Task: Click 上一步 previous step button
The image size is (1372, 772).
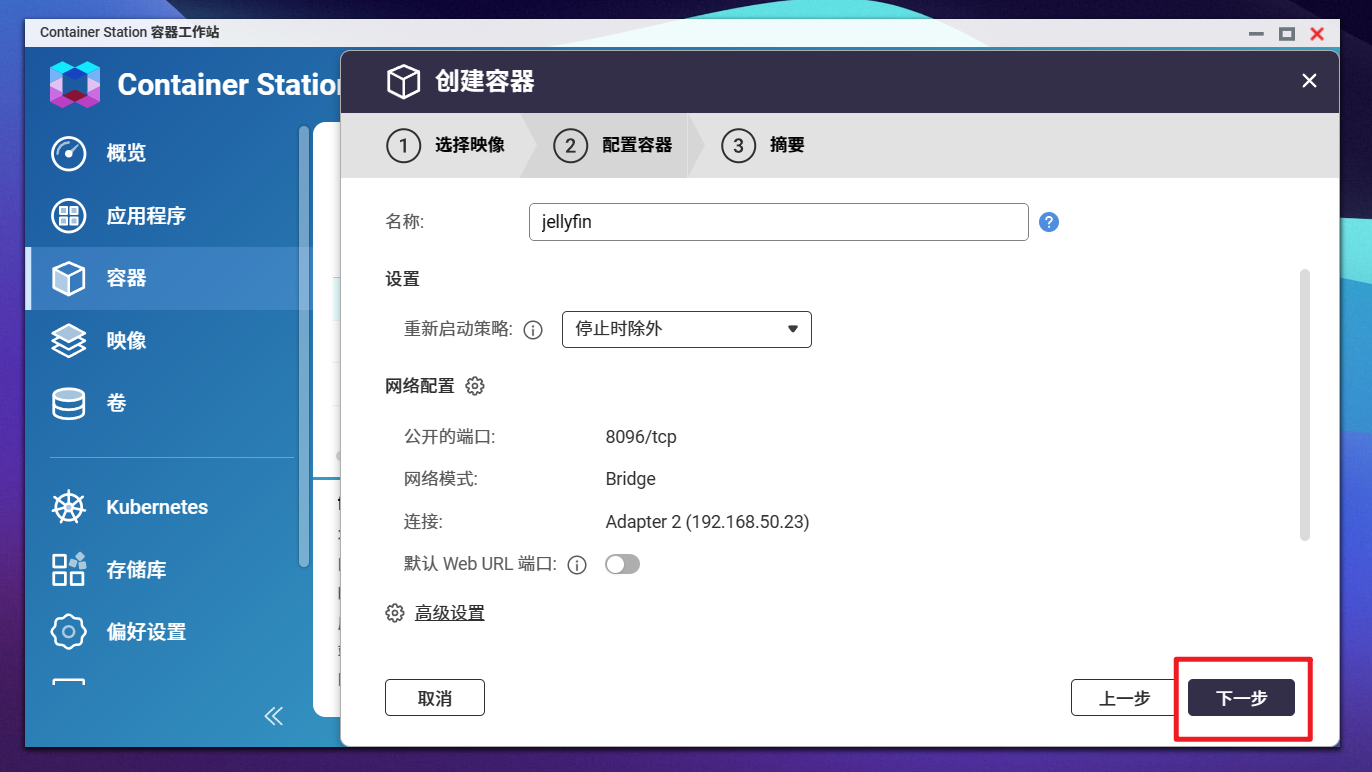Action: (1124, 698)
